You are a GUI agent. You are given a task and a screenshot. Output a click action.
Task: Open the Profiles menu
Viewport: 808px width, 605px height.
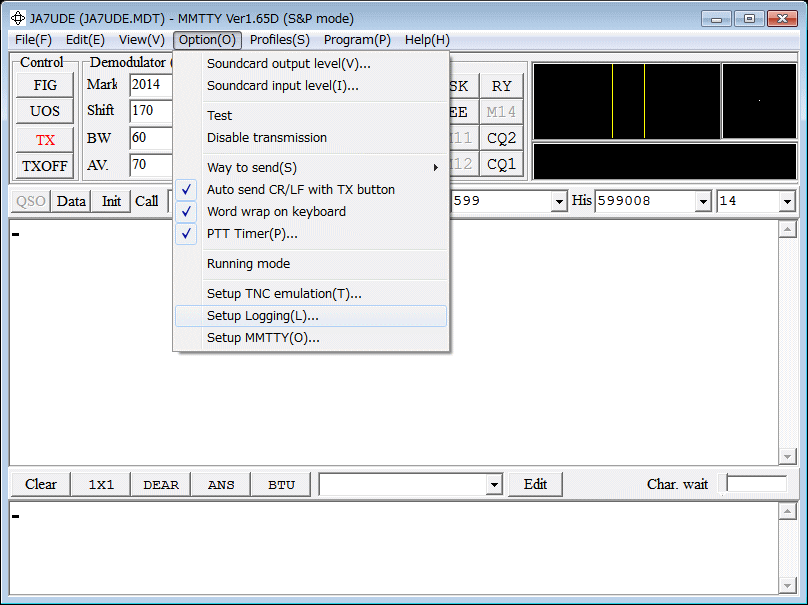[x=279, y=40]
